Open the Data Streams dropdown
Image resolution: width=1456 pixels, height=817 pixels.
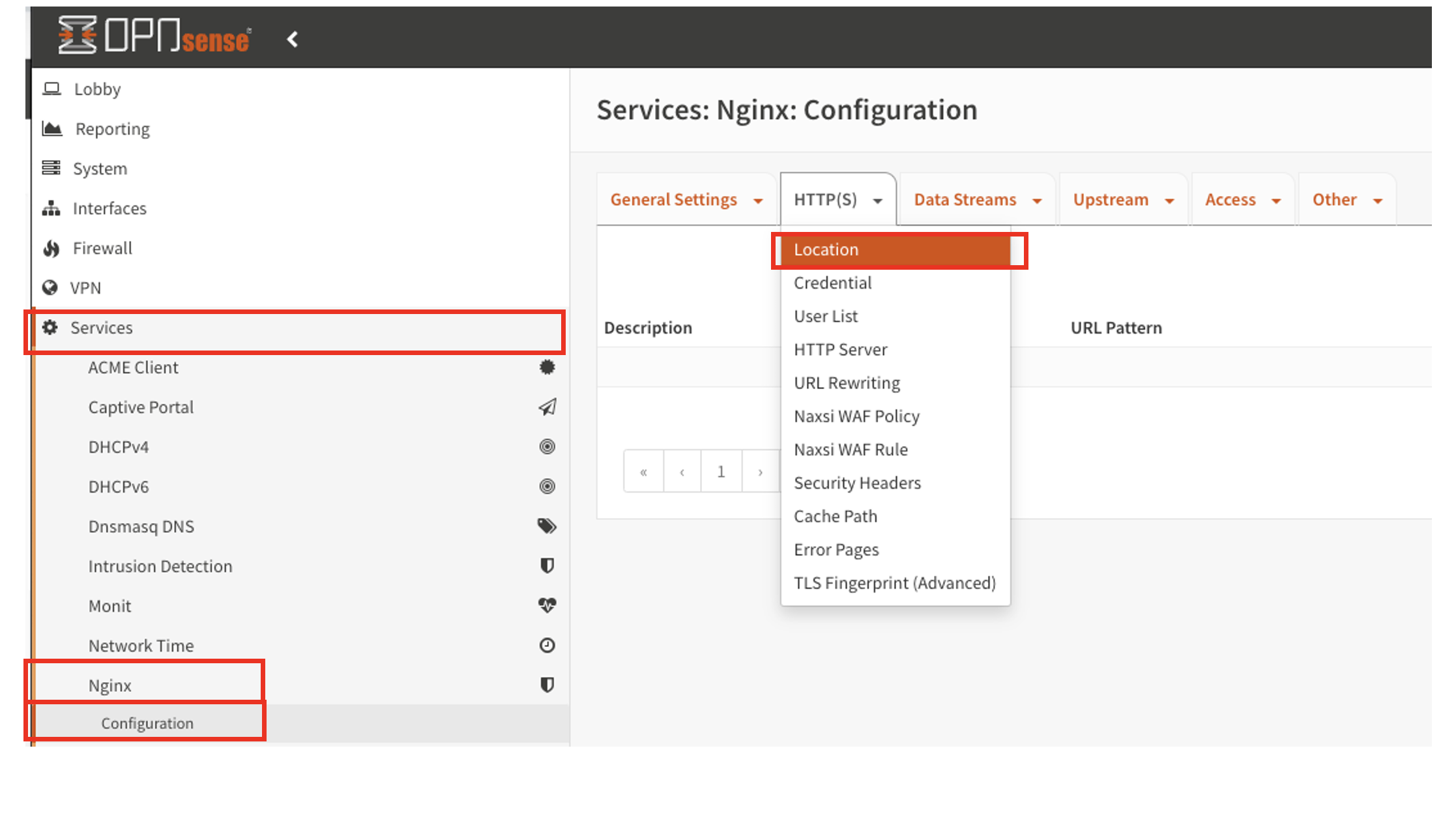[977, 199]
